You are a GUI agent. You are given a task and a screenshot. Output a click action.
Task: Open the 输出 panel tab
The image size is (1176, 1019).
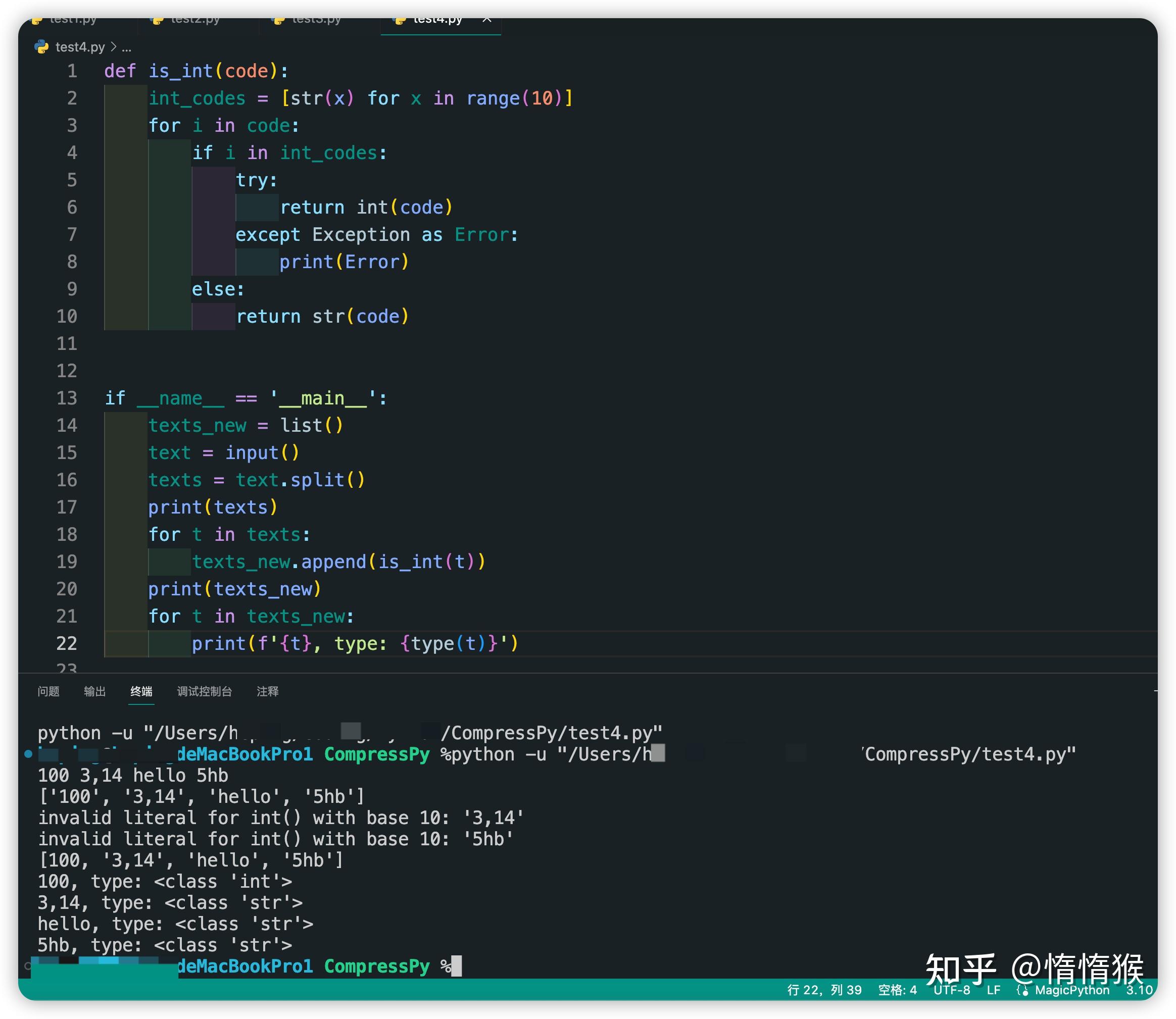(95, 691)
